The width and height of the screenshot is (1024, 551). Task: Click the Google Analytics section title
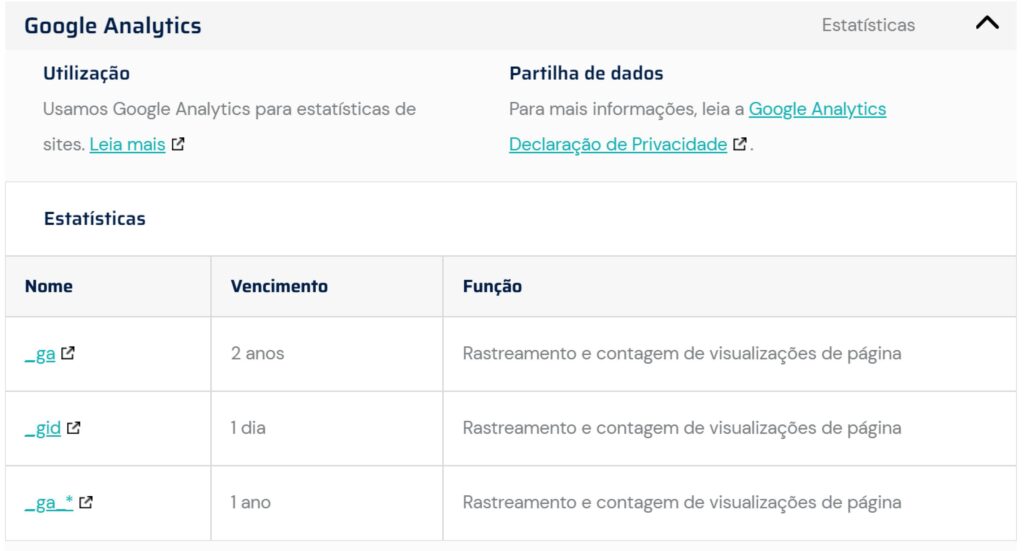[112, 26]
